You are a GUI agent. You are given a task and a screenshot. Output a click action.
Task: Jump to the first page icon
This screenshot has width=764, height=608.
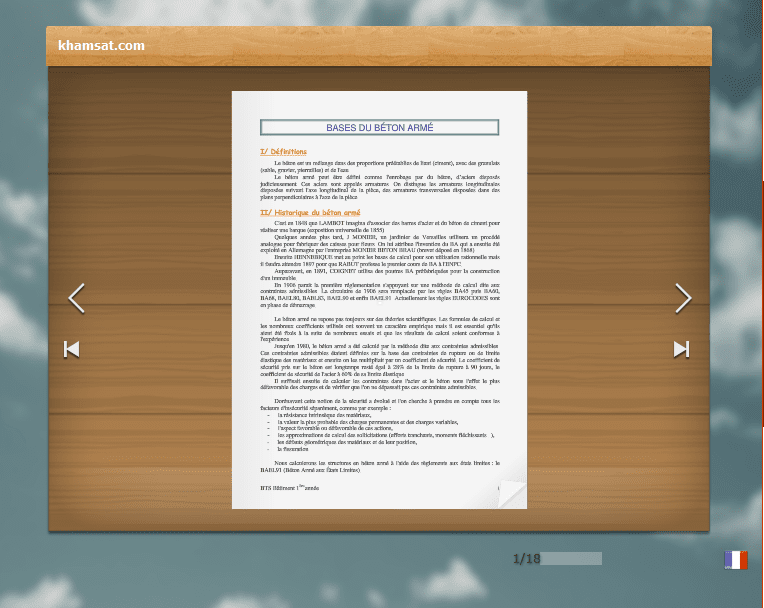pos(72,349)
